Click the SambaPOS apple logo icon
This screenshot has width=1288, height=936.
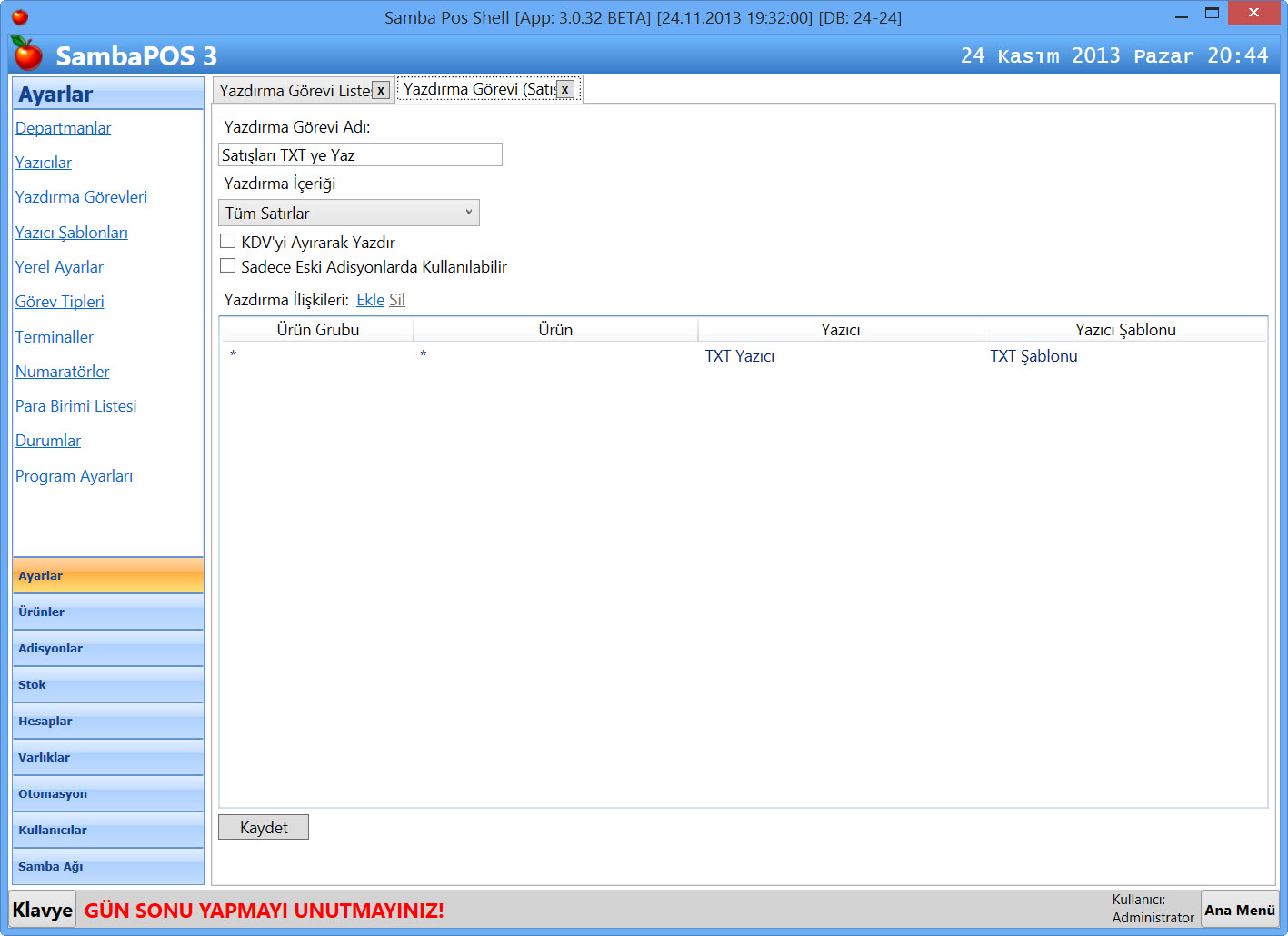[27, 54]
